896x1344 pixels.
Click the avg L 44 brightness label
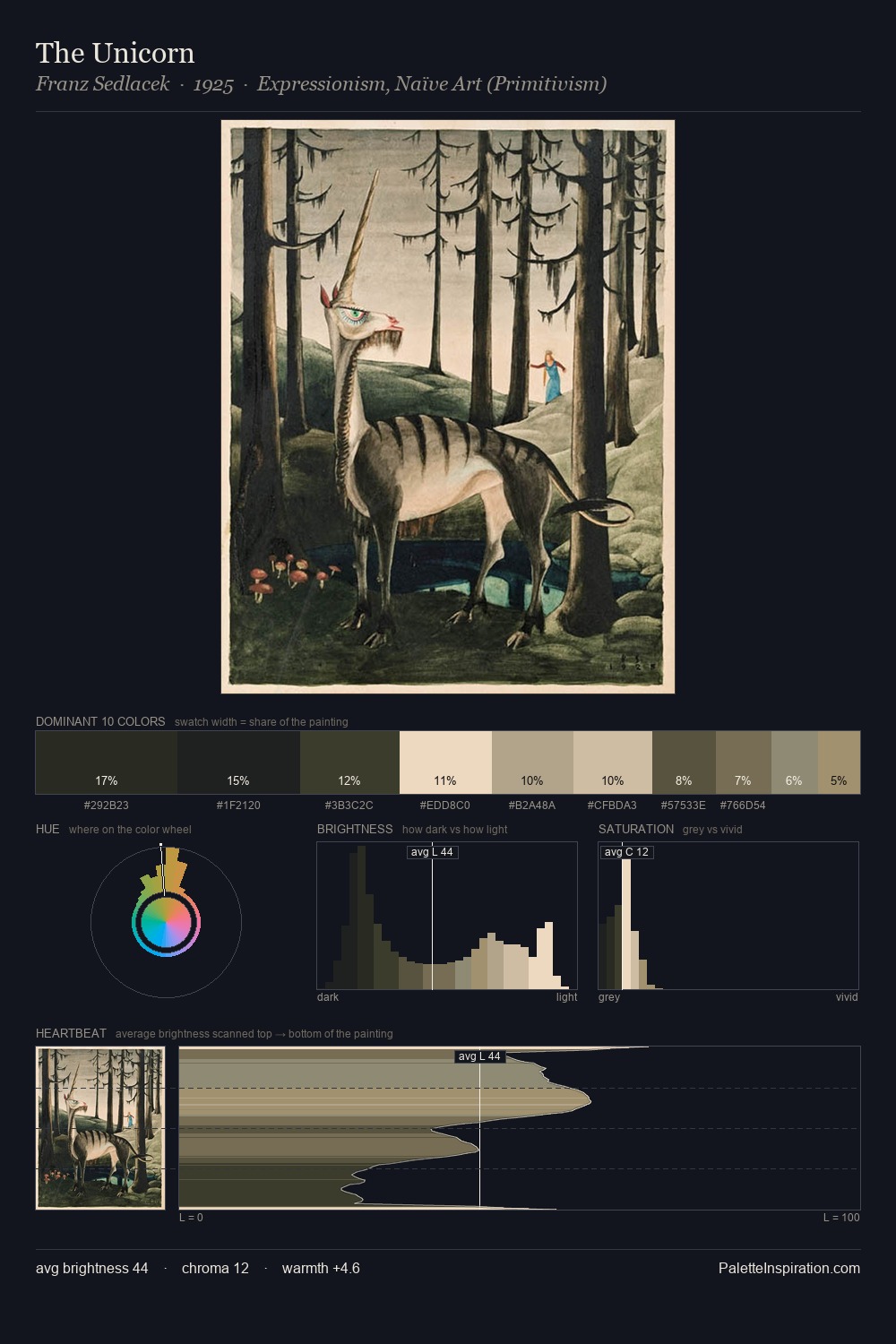click(x=432, y=852)
